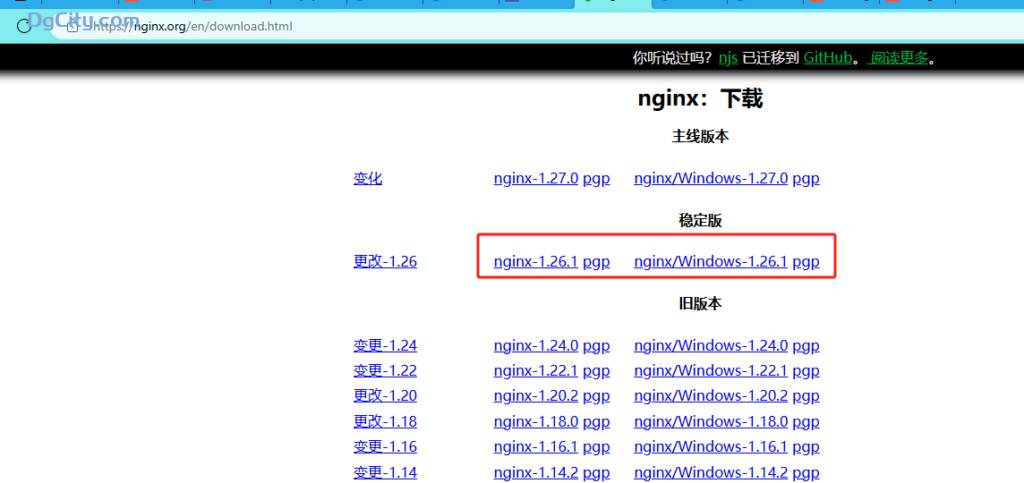Click the nginx.org URL in the address bar
The width and height of the screenshot is (1024, 483).
click(193, 27)
